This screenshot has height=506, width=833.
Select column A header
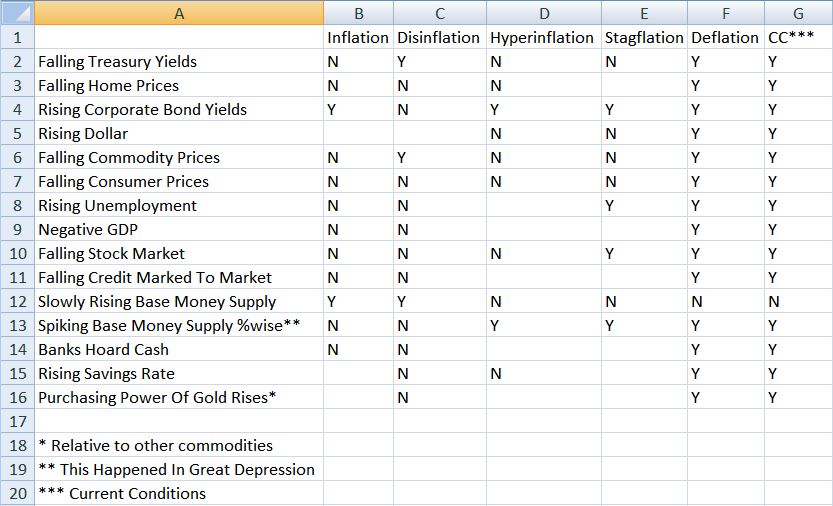(179, 13)
